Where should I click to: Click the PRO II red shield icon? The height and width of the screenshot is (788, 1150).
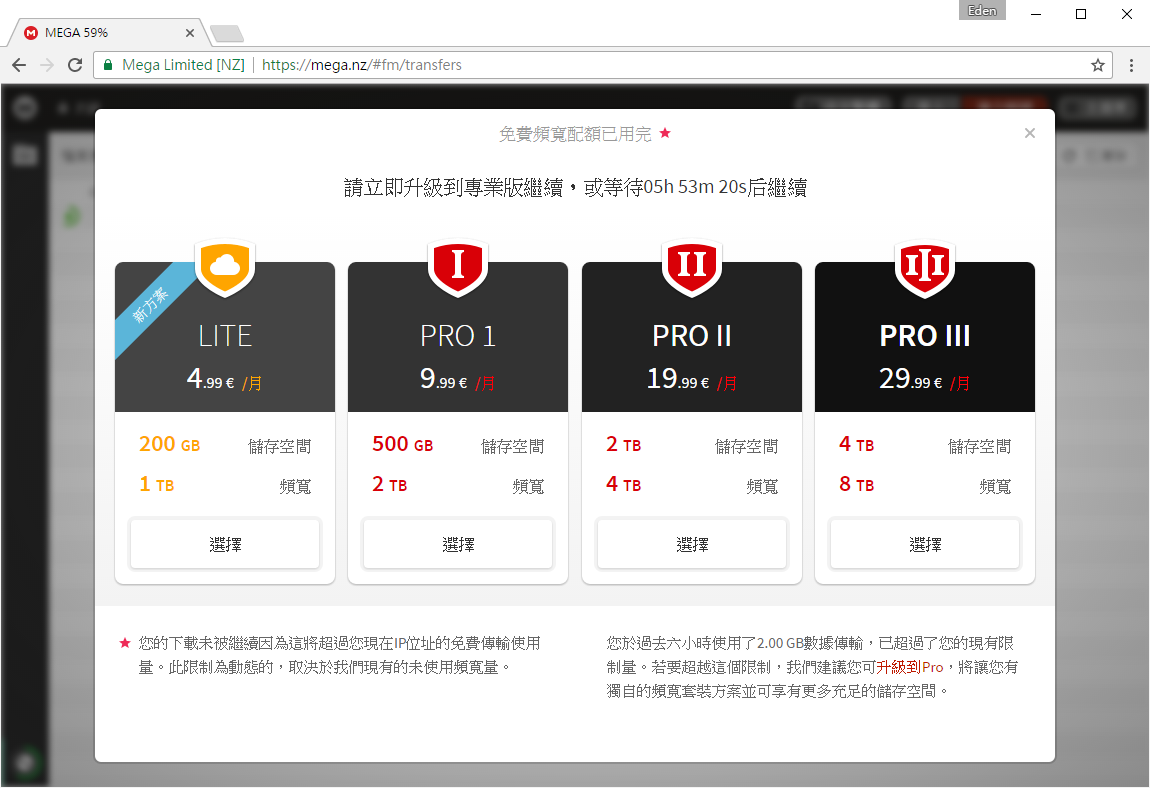click(x=692, y=268)
